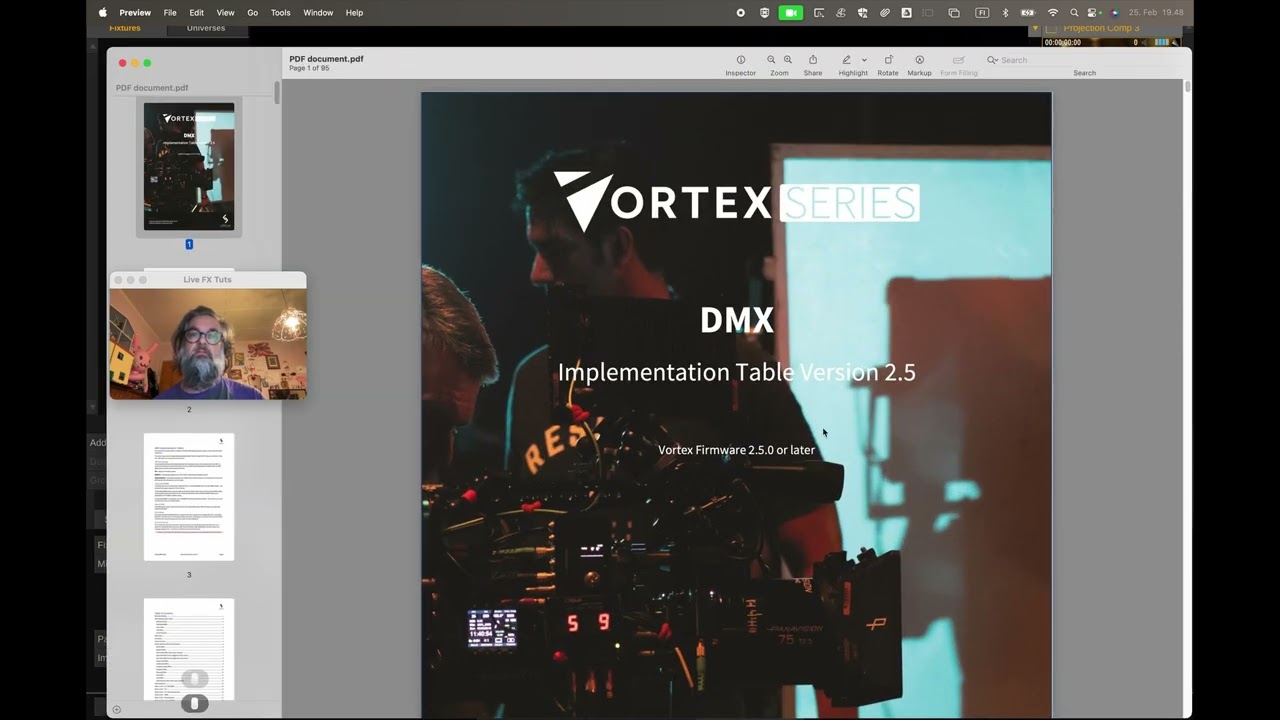
Task: Switch to Fixtures tab in background window
Action: coord(125,28)
